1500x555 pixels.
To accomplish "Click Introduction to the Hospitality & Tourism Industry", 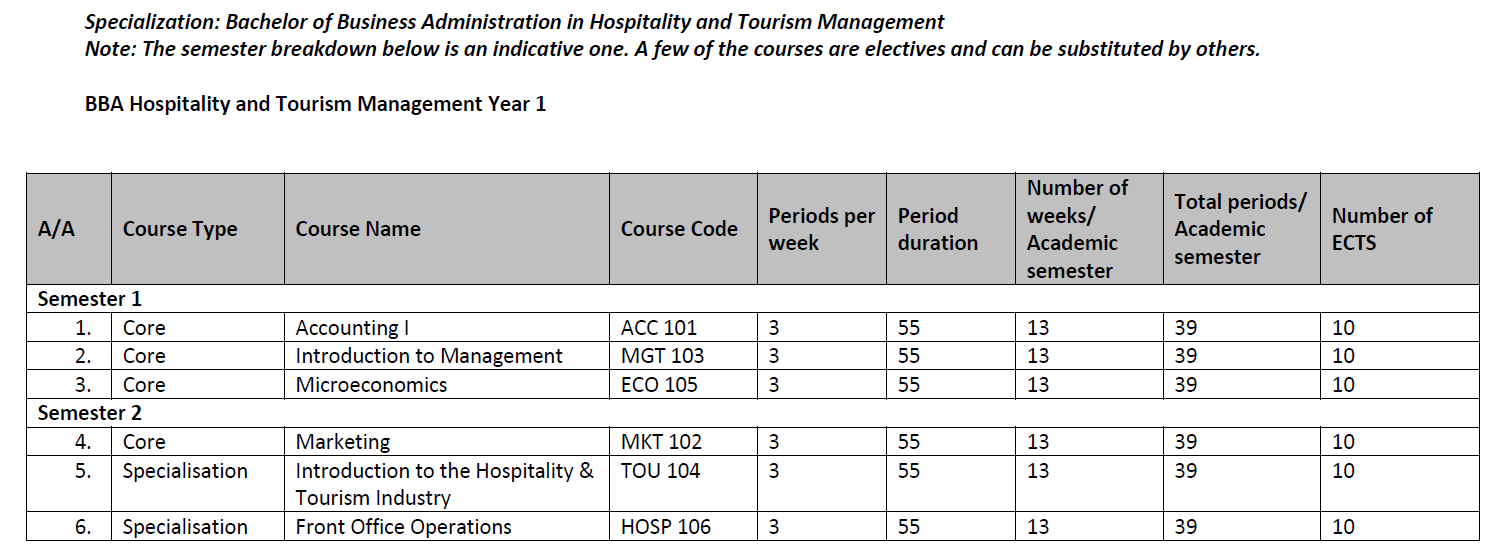I will pyautogui.click(x=444, y=484).
